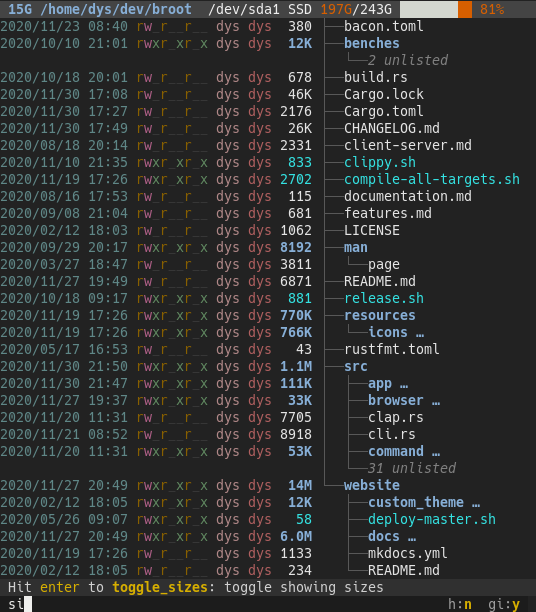Screen dimensions: 536x612
Task: Toggle the gitignore flag gi:y
Action: [x=504, y=604]
